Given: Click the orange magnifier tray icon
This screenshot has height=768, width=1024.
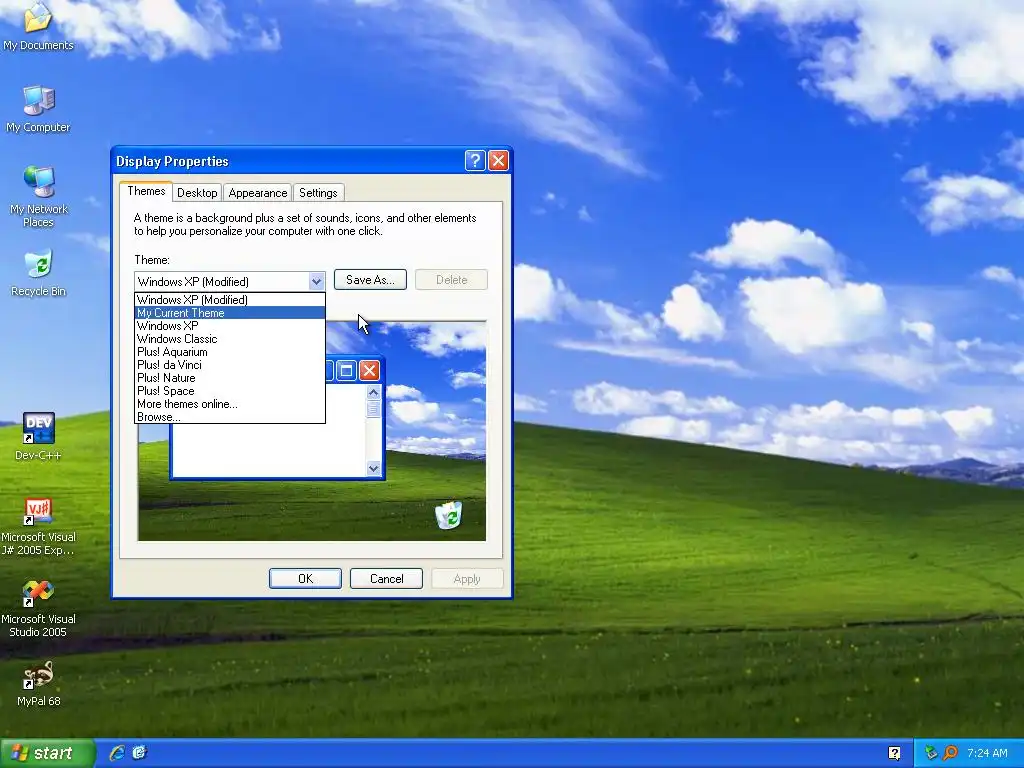Looking at the screenshot, I should tap(950, 753).
